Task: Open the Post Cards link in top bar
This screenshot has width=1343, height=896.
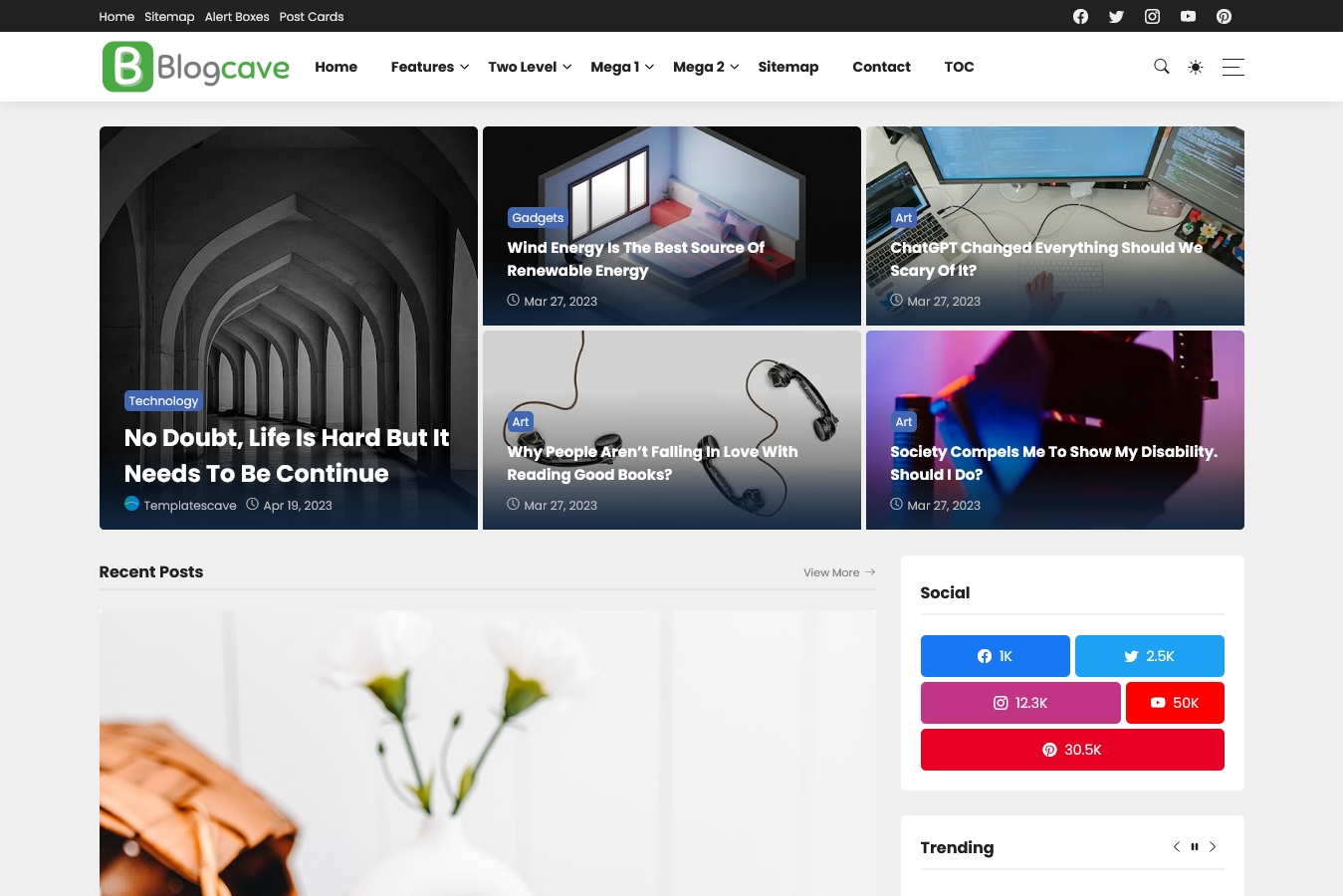Action: coord(311,16)
